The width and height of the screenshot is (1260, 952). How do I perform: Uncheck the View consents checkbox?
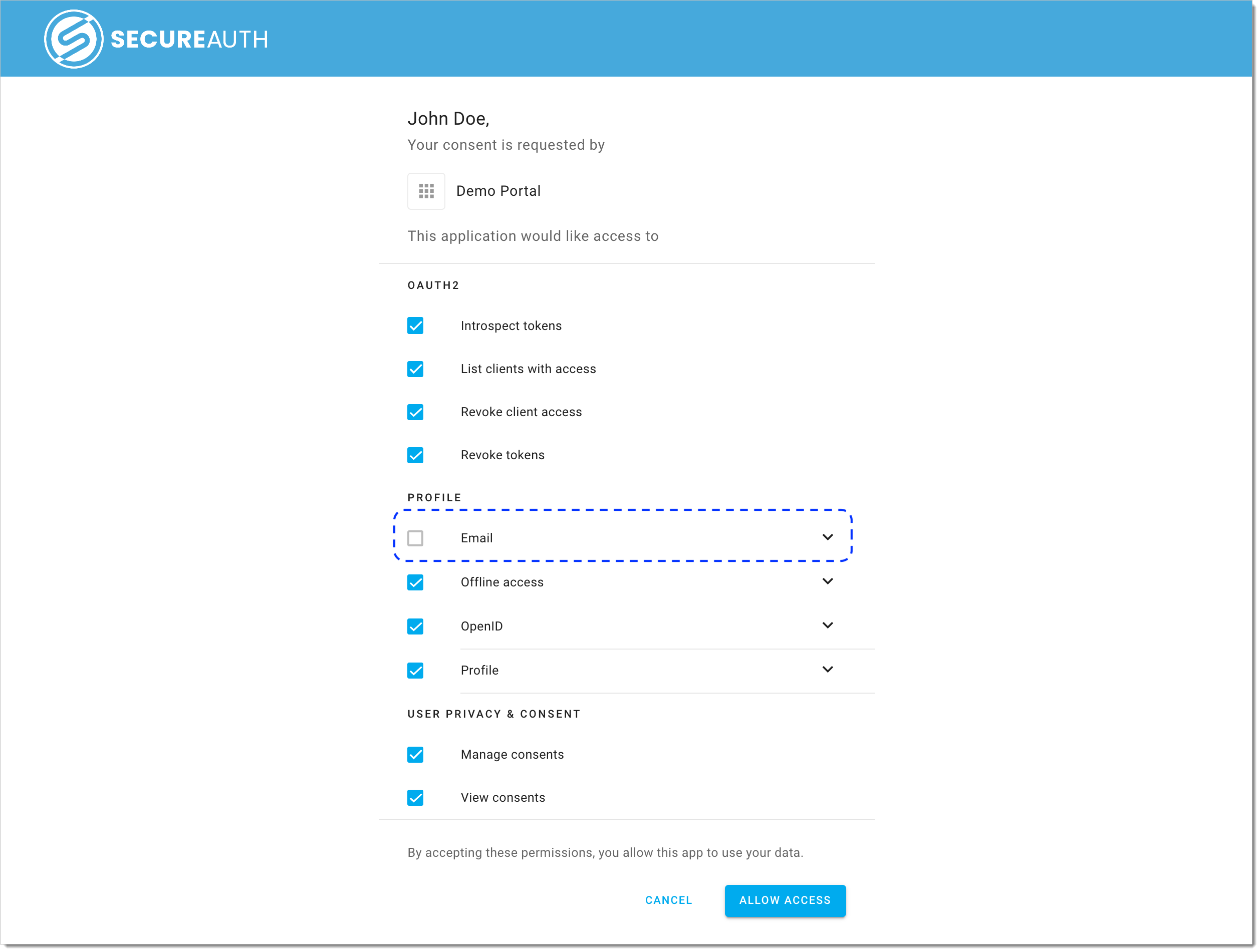(x=415, y=798)
